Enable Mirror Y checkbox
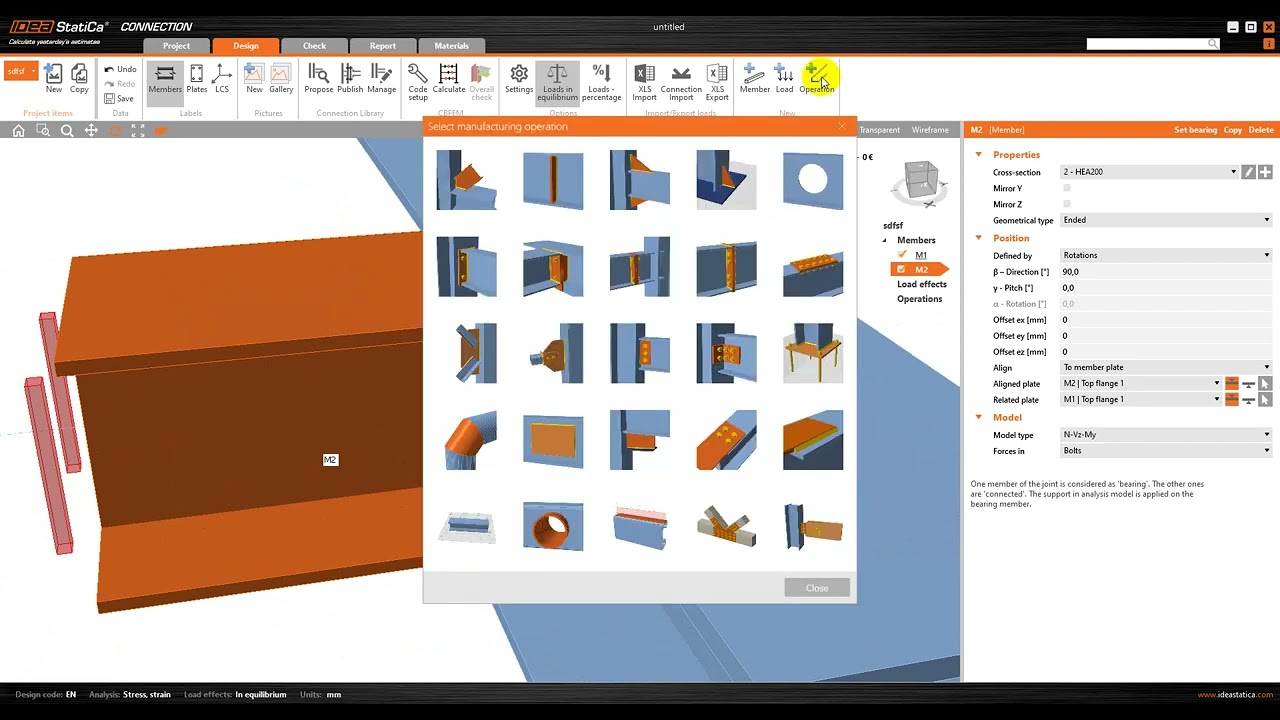Viewport: 1280px width, 720px height. point(1067,188)
